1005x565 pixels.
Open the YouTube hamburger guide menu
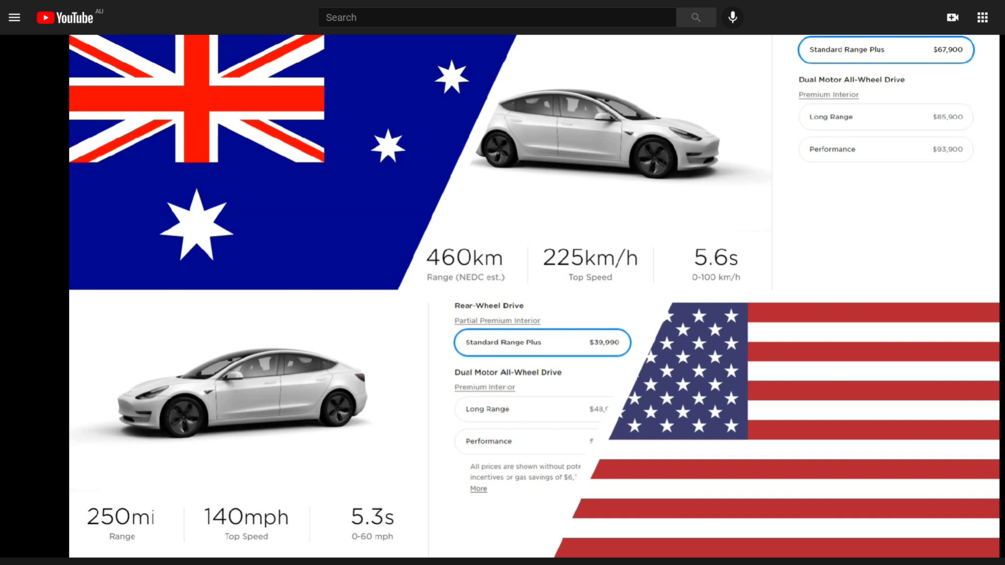(x=14, y=17)
